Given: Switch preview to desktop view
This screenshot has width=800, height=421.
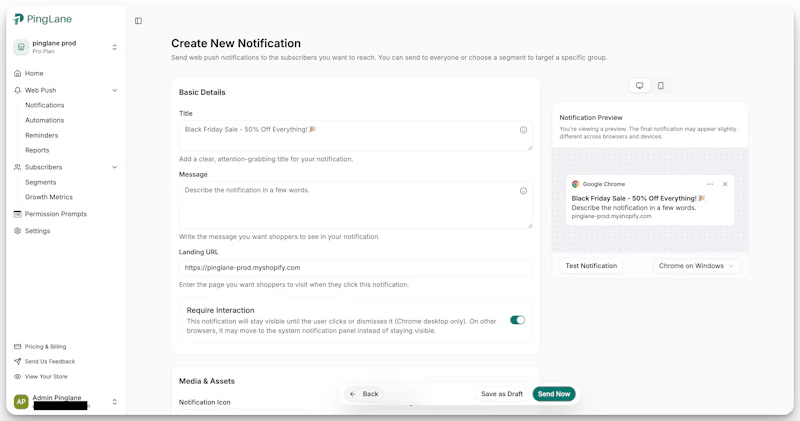Looking at the screenshot, I should pyautogui.click(x=639, y=86).
